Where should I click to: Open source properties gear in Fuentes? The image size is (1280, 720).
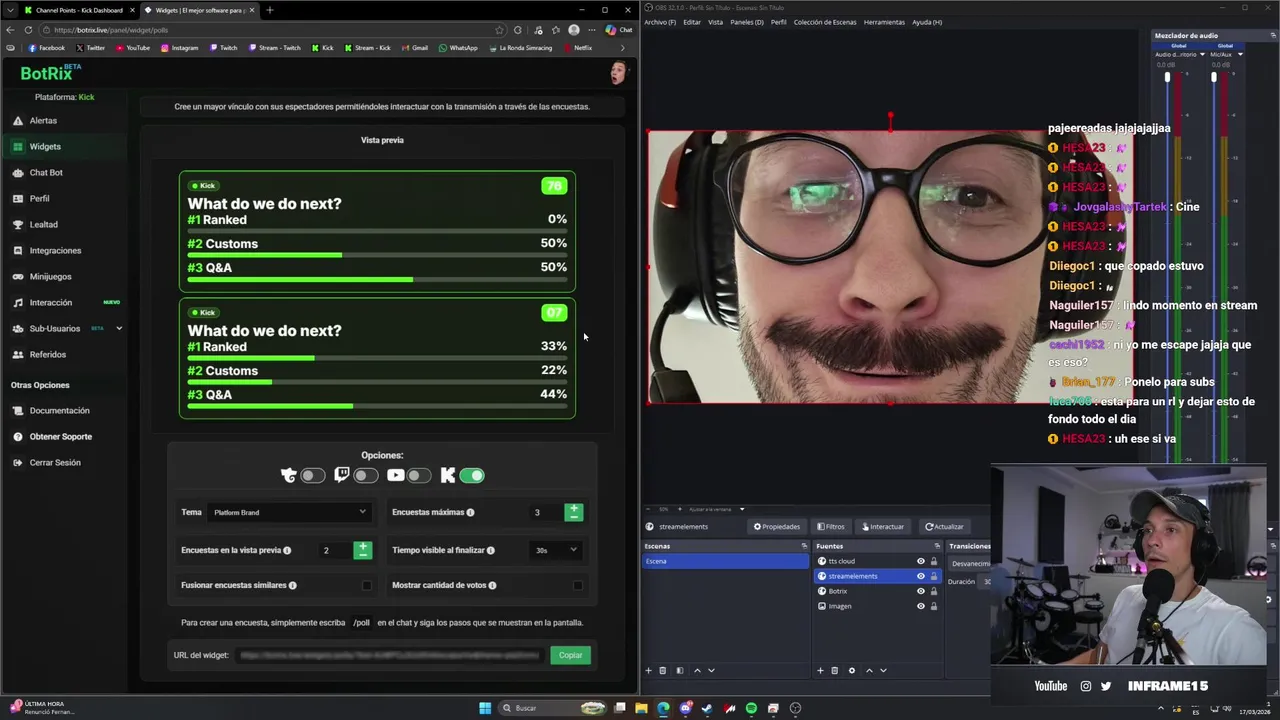click(x=852, y=671)
